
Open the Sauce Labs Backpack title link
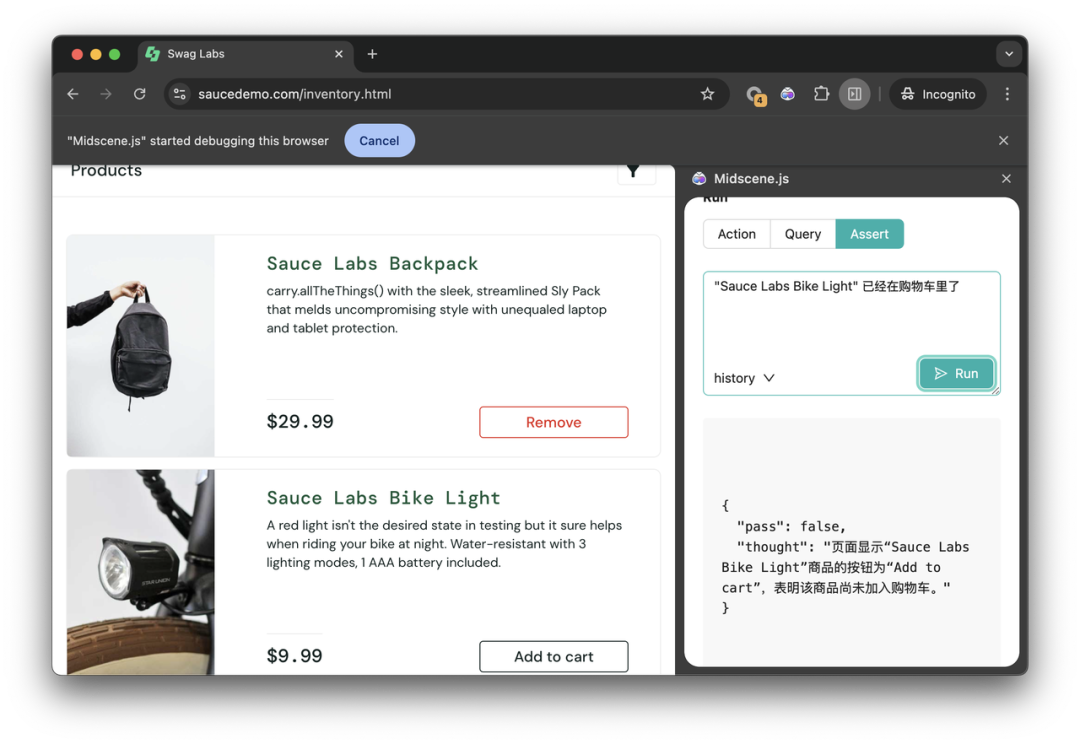point(372,264)
